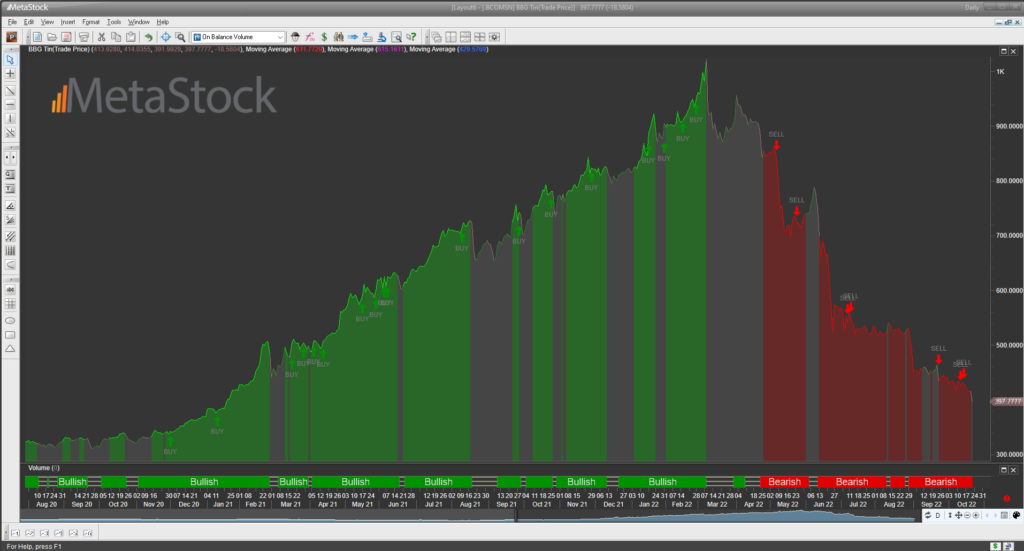This screenshot has height=551, width=1024.
Task: Pick the rectangle drawing tool
Action: tap(10, 334)
